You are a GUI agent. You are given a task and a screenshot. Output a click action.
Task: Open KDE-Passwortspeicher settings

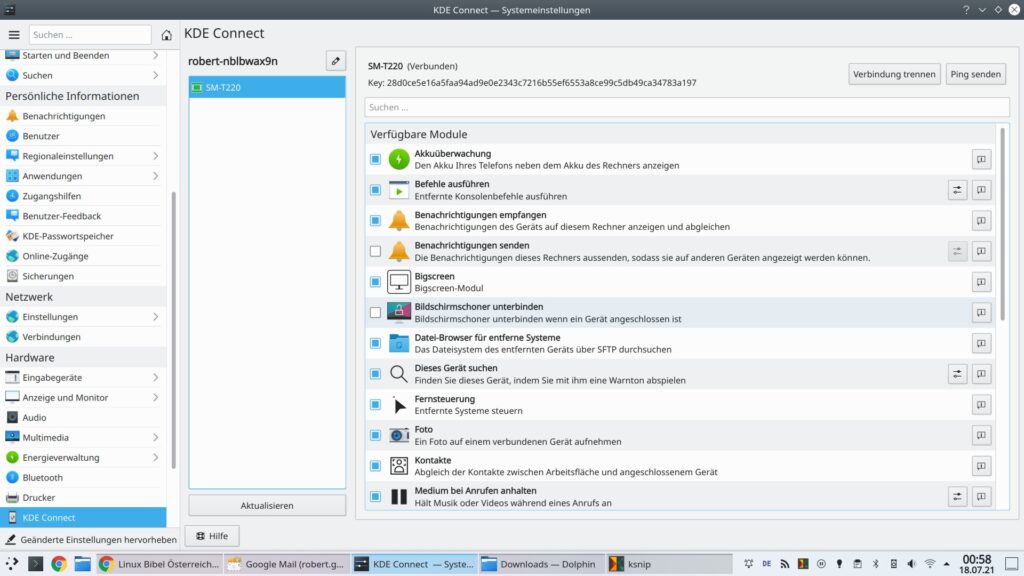[83, 236]
